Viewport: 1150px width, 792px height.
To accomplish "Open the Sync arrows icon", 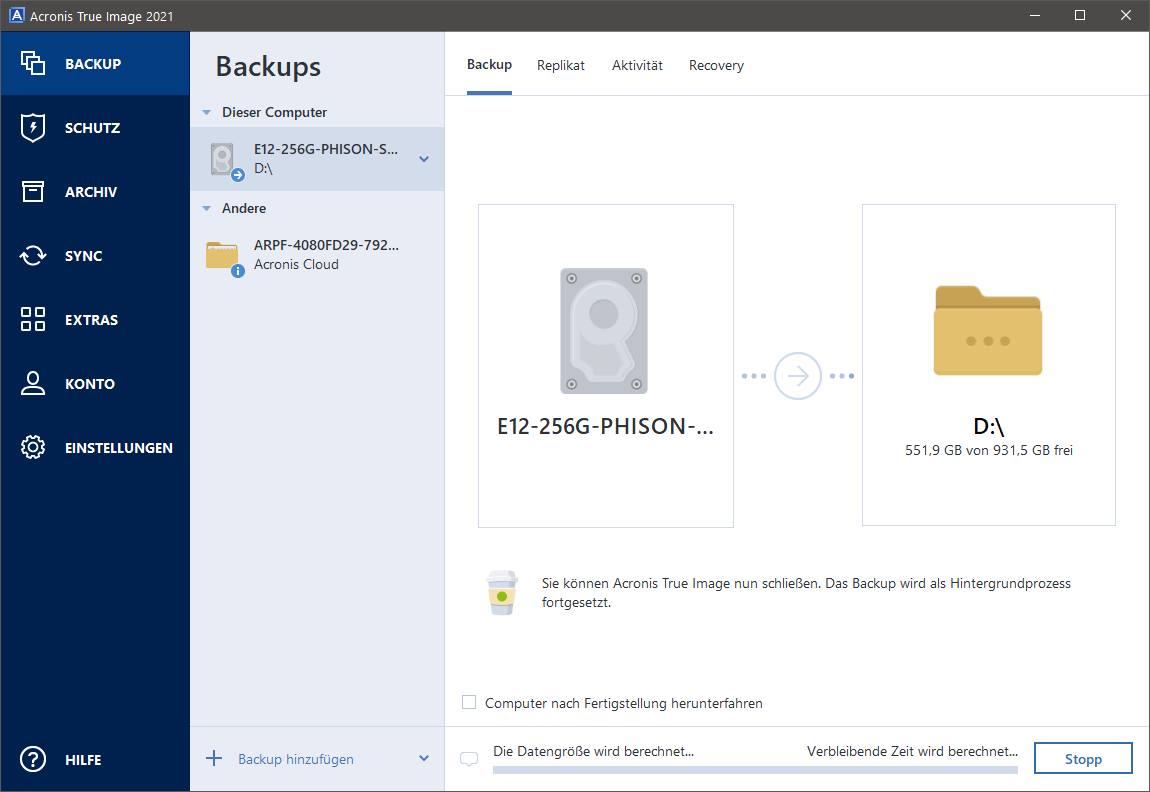I will coord(33,256).
